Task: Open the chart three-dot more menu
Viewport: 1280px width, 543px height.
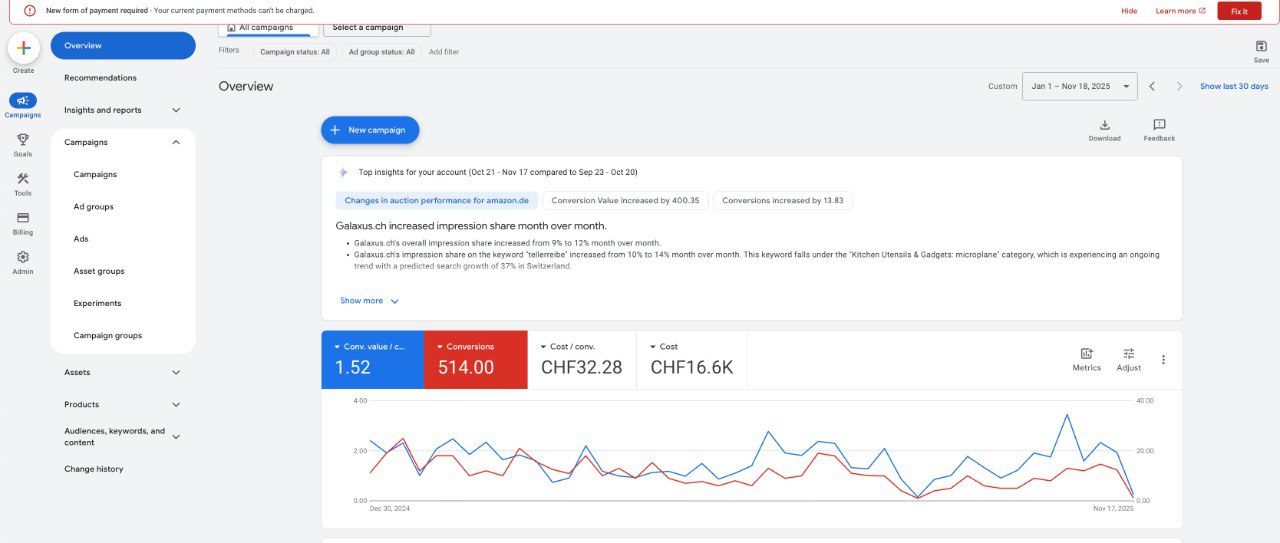Action: 1163,360
